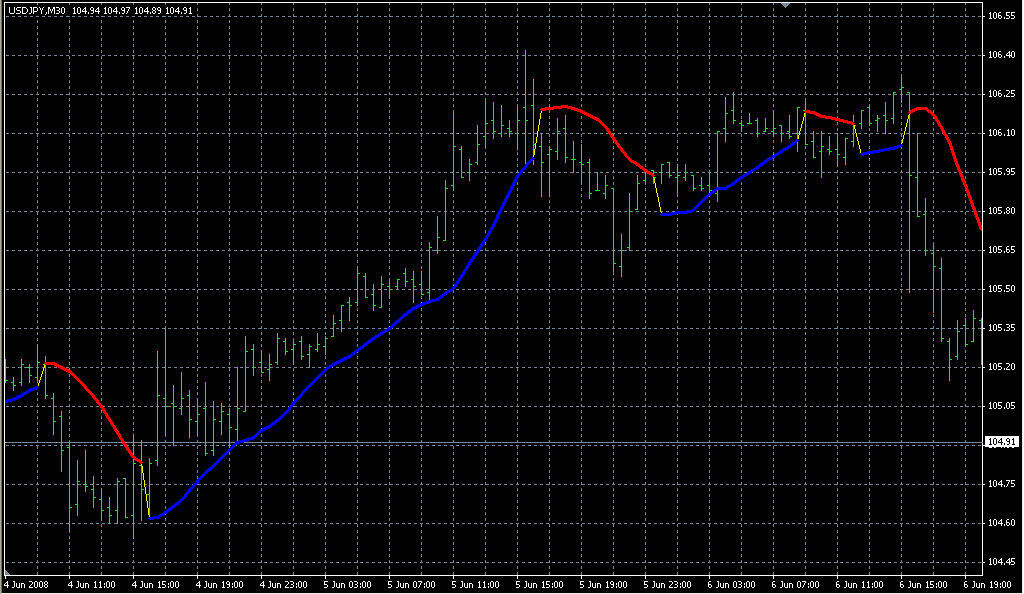Select the 4 Jun 15:00 time label

point(155,584)
